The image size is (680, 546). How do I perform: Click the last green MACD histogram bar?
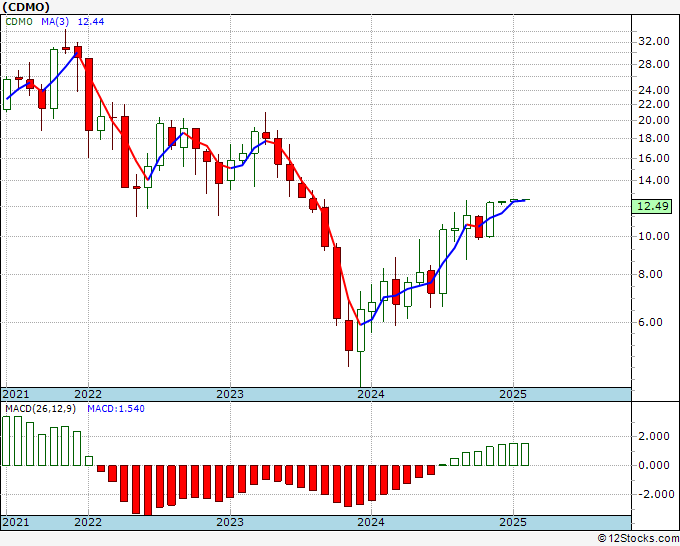[x=524, y=454]
